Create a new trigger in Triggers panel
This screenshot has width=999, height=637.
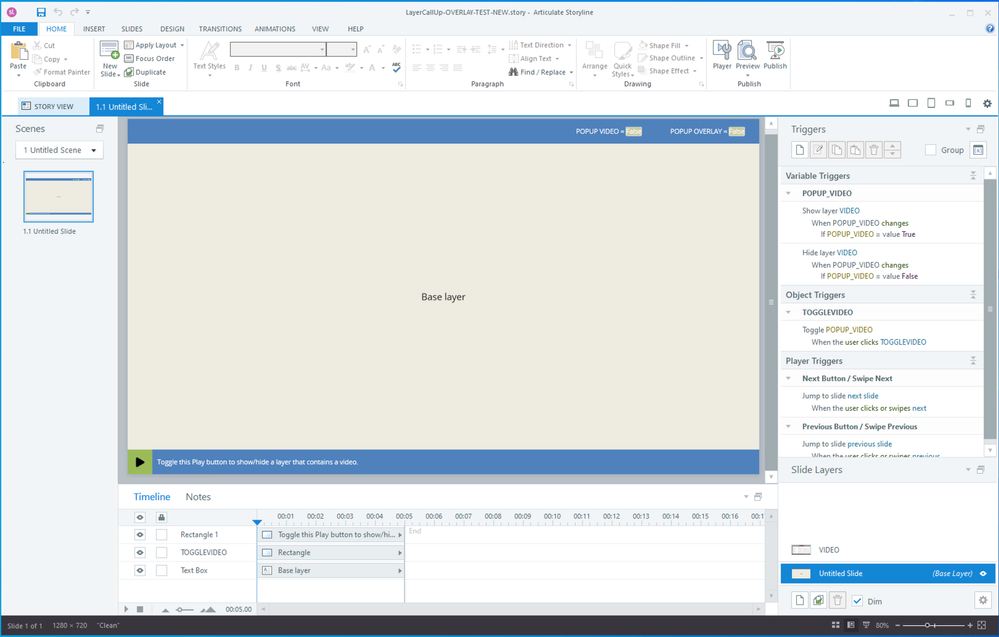[800, 150]
